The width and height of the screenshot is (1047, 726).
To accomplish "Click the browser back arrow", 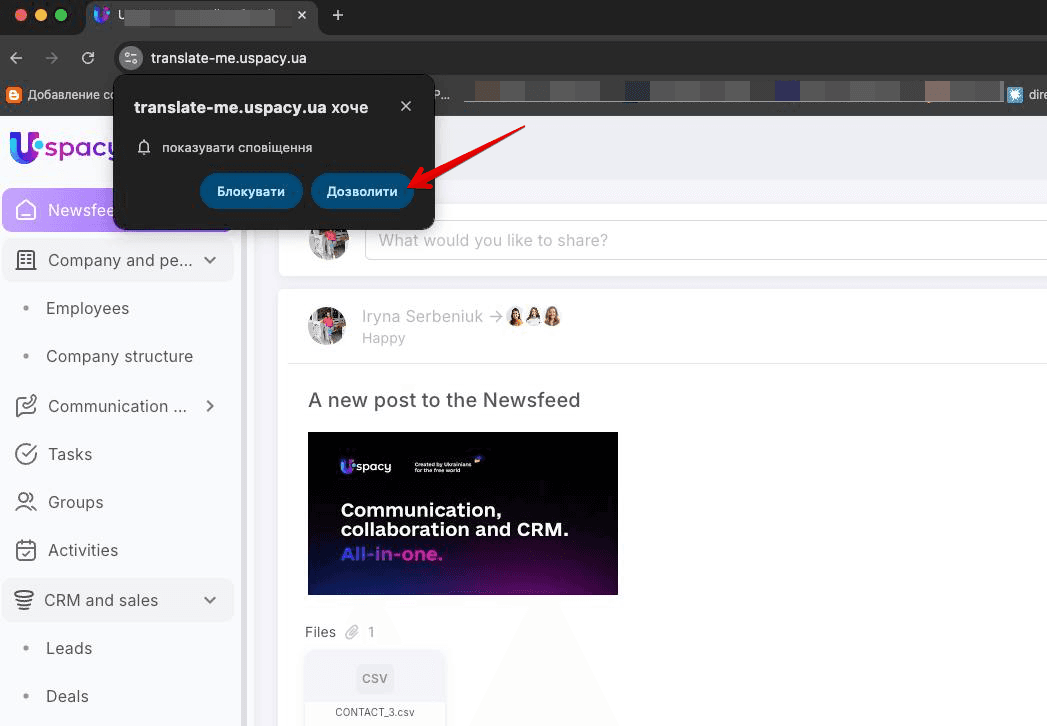I will click(x=16, y=58).
